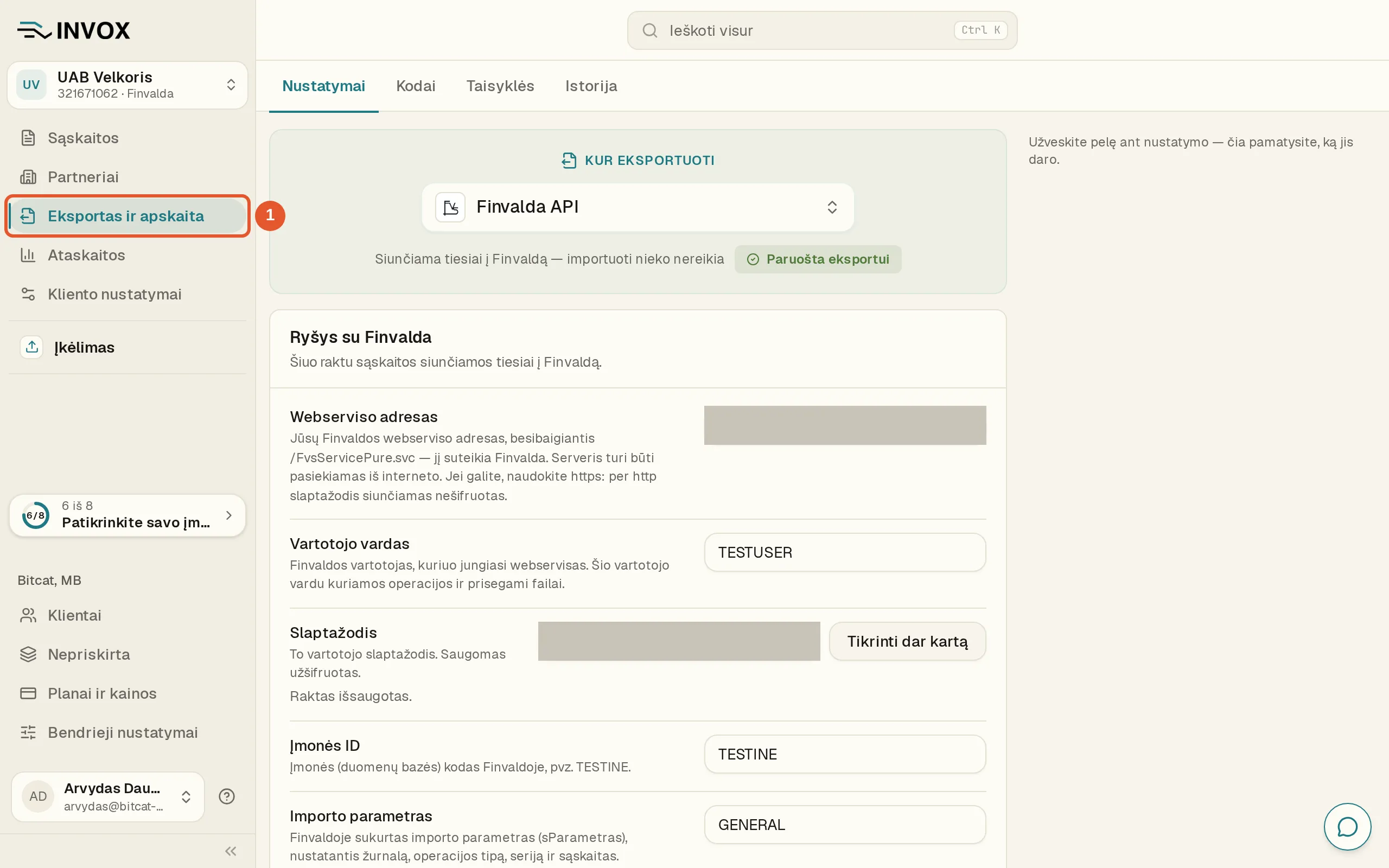Click the Vartotojo vardas field TESTUSER
Viewport: 1389px width, 868px height.
click(x=845, y=552)
